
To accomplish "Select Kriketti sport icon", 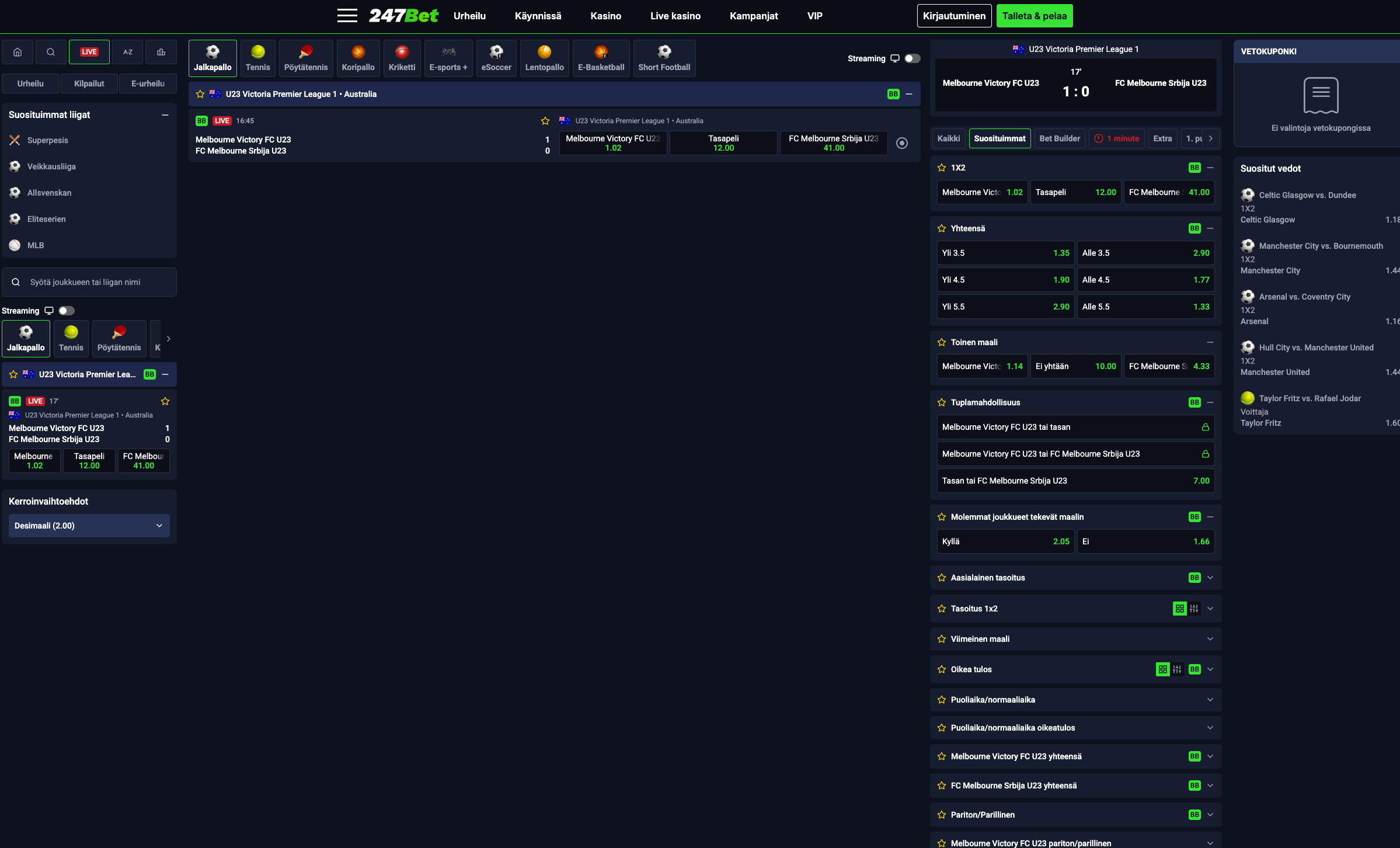I will pyautogui.click(x=402, y=58).
